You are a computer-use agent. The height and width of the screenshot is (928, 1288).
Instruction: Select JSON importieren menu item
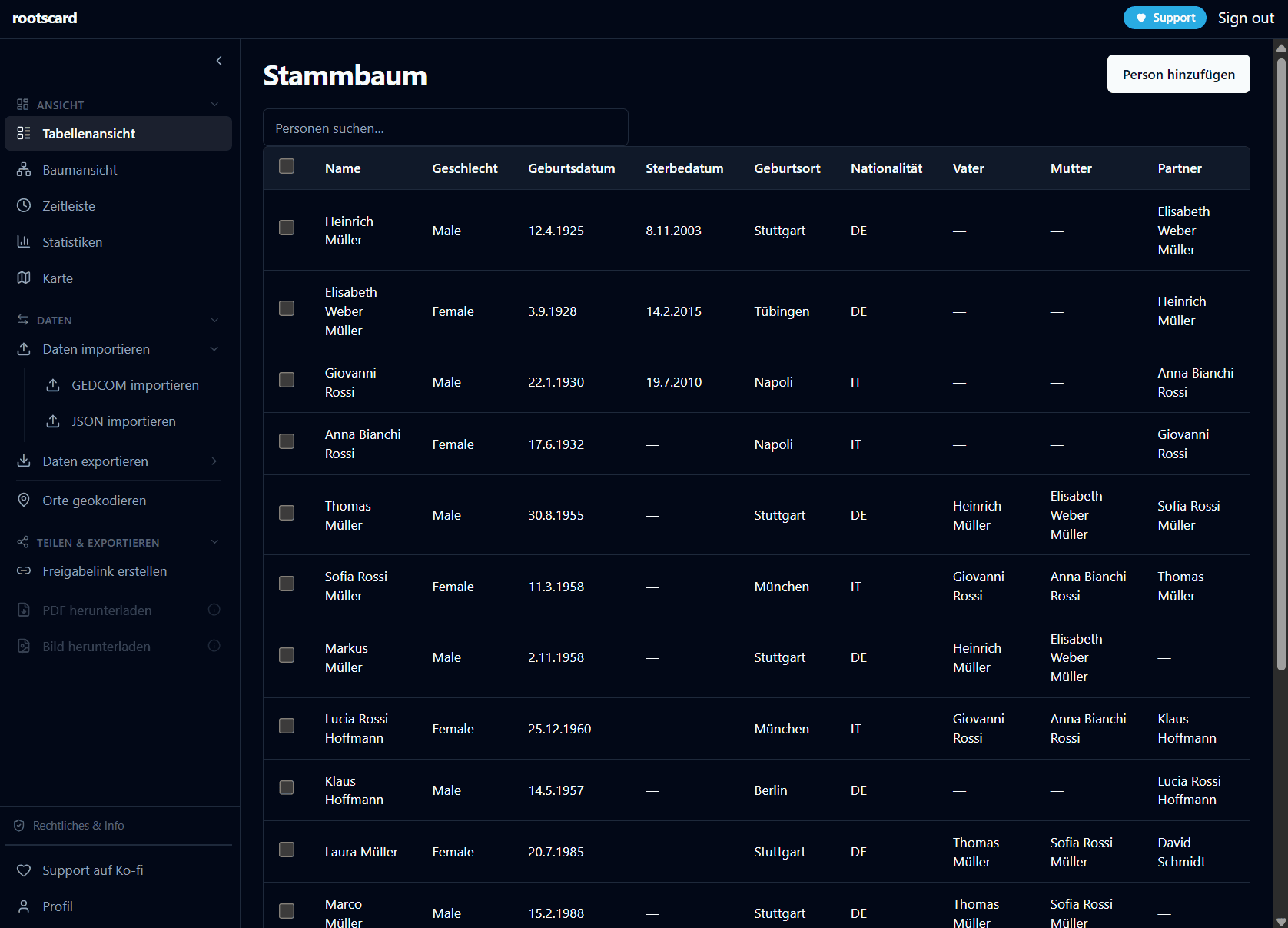click(123, 421)
